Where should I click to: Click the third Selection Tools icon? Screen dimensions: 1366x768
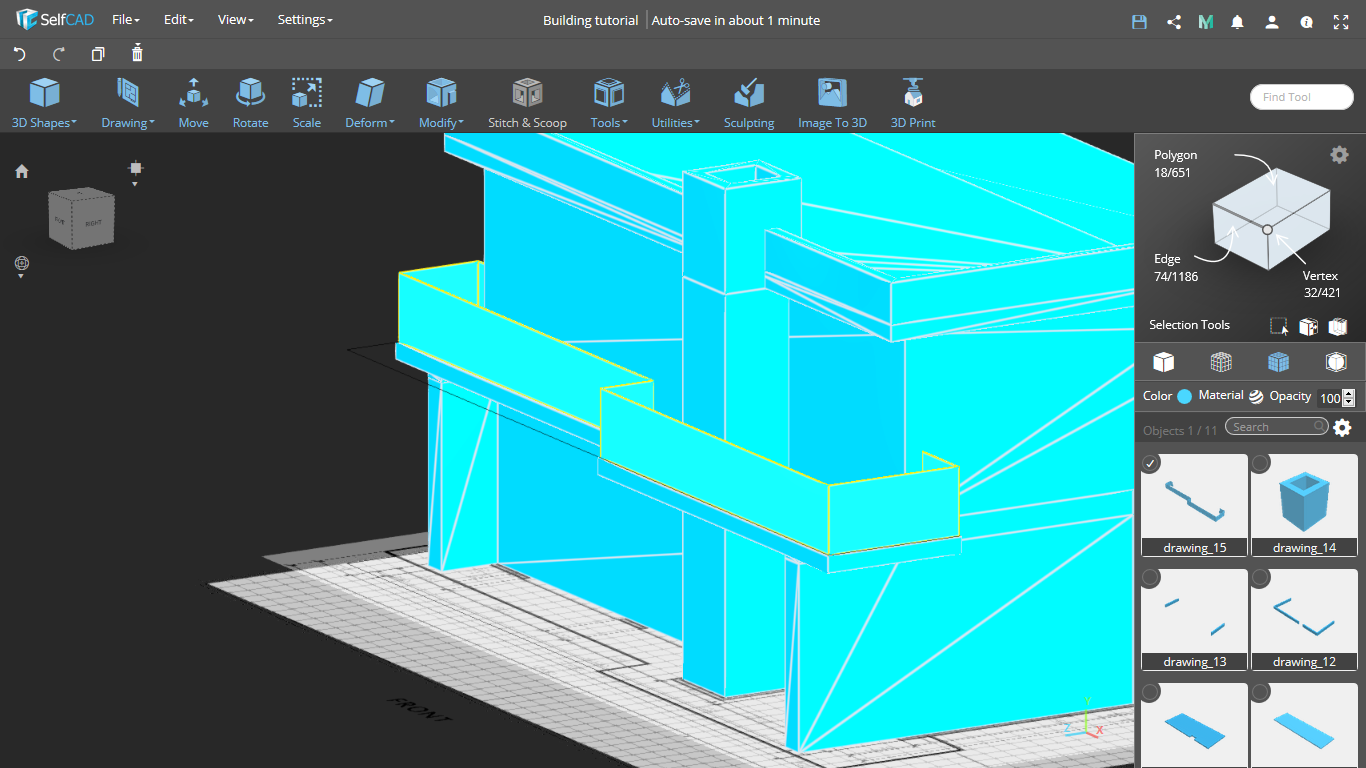(x=1338, y=326)
